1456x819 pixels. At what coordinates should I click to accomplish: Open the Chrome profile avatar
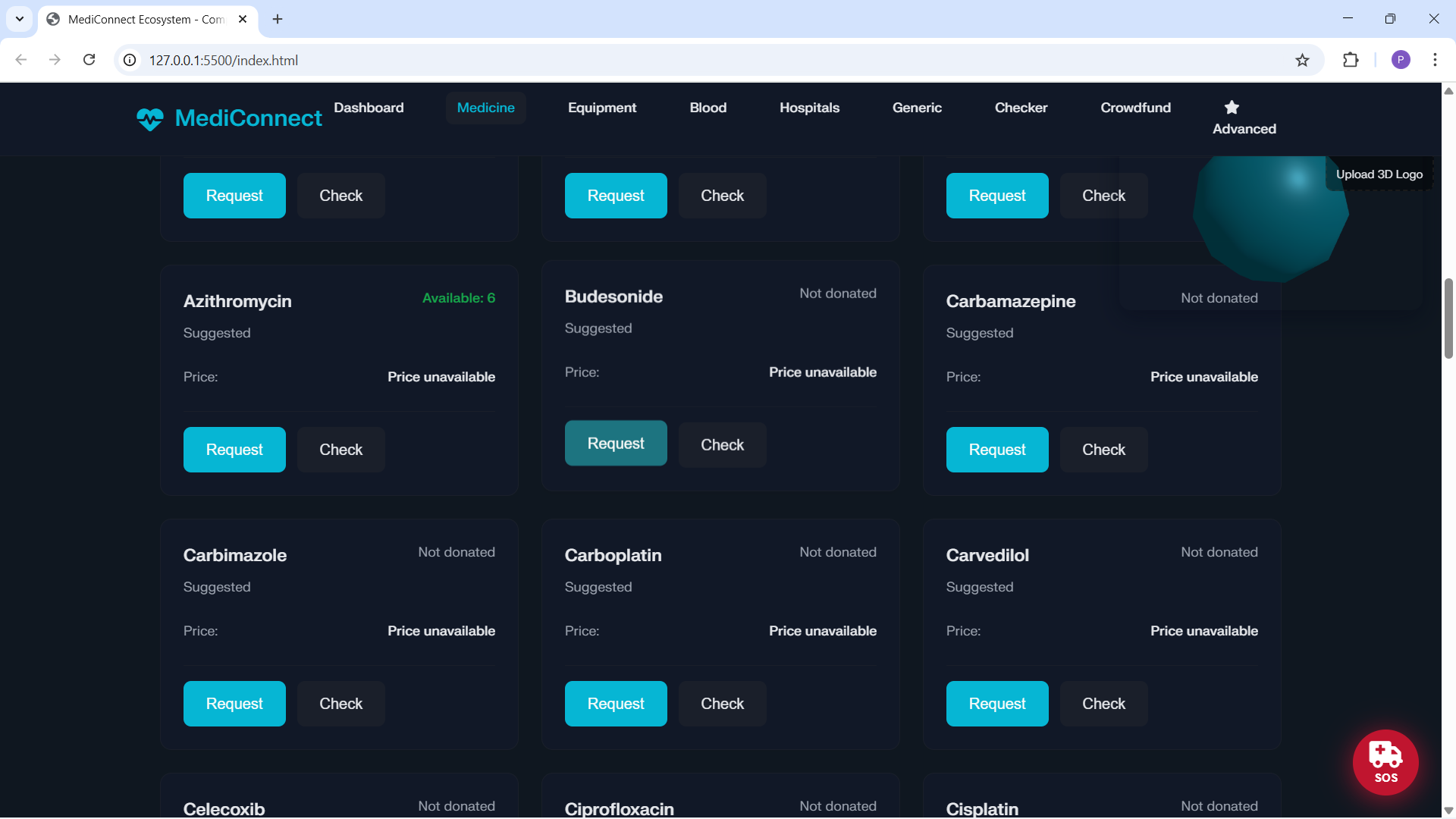(x=1400, y=61)
